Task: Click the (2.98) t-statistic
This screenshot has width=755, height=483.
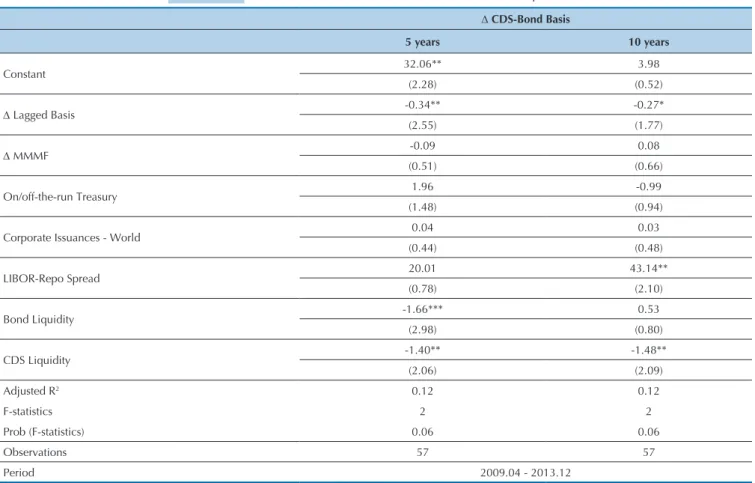Action: [422, 330]
